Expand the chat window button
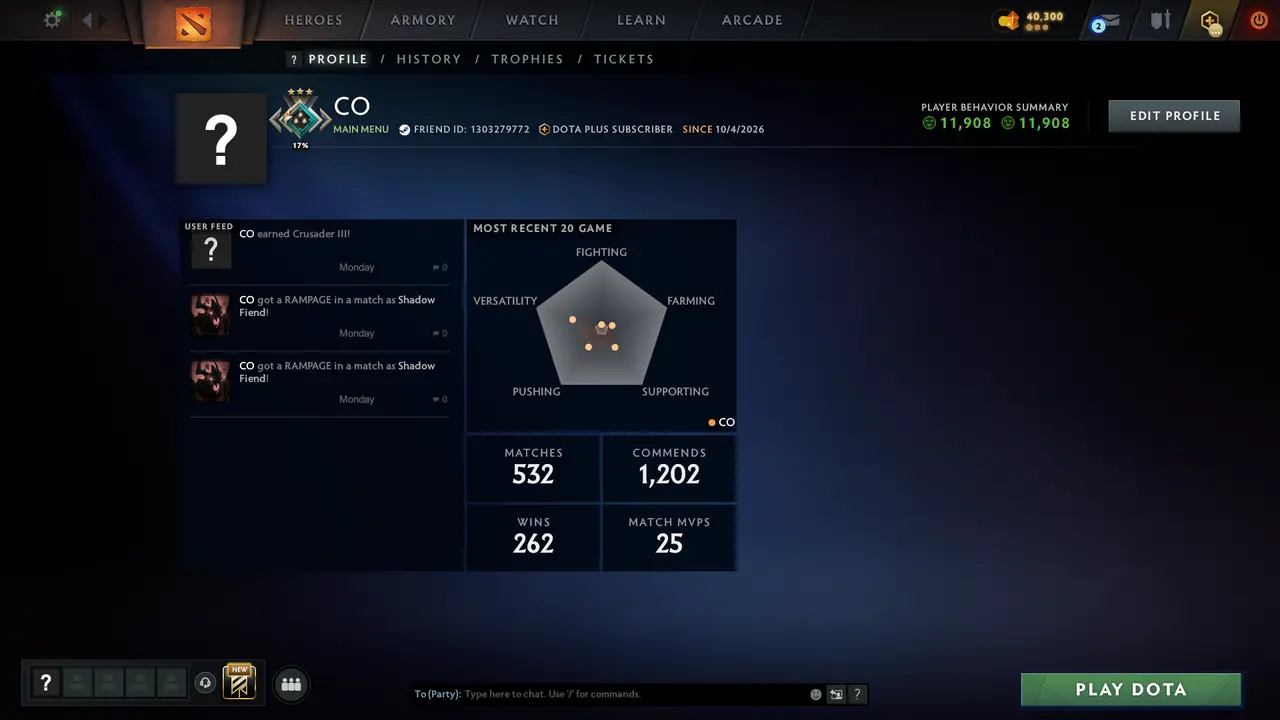The image size is (1280, 720). (x=837, y=694)
